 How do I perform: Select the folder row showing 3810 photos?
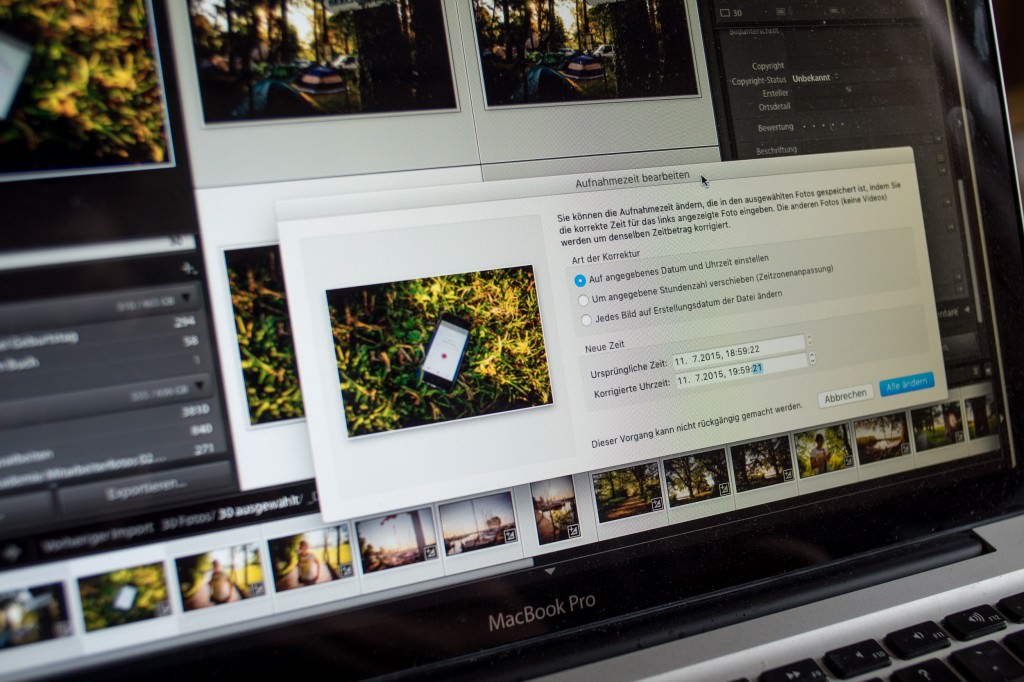point(100,412)
